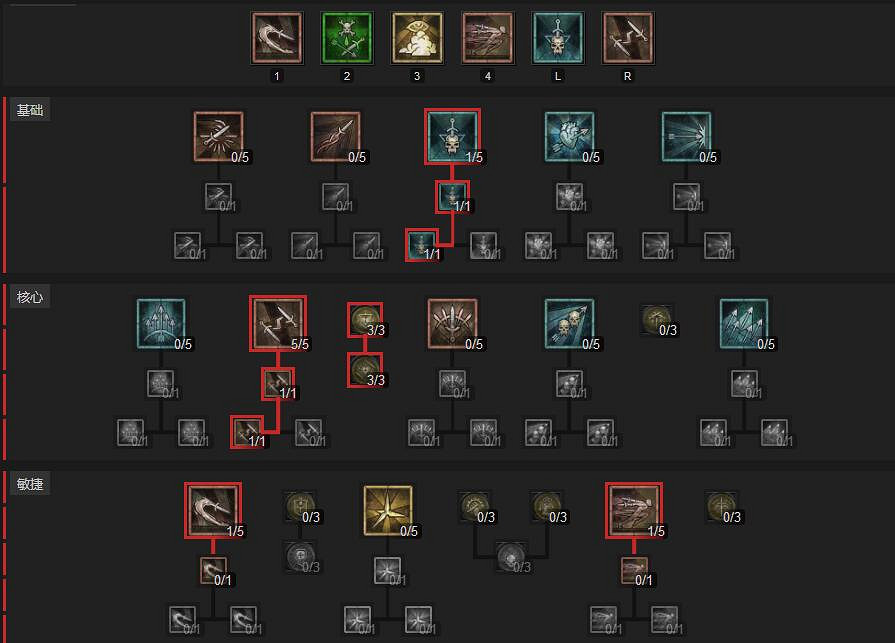Add a point to the heart-and-arrow basic skill
895x643 pixels.
570,137
